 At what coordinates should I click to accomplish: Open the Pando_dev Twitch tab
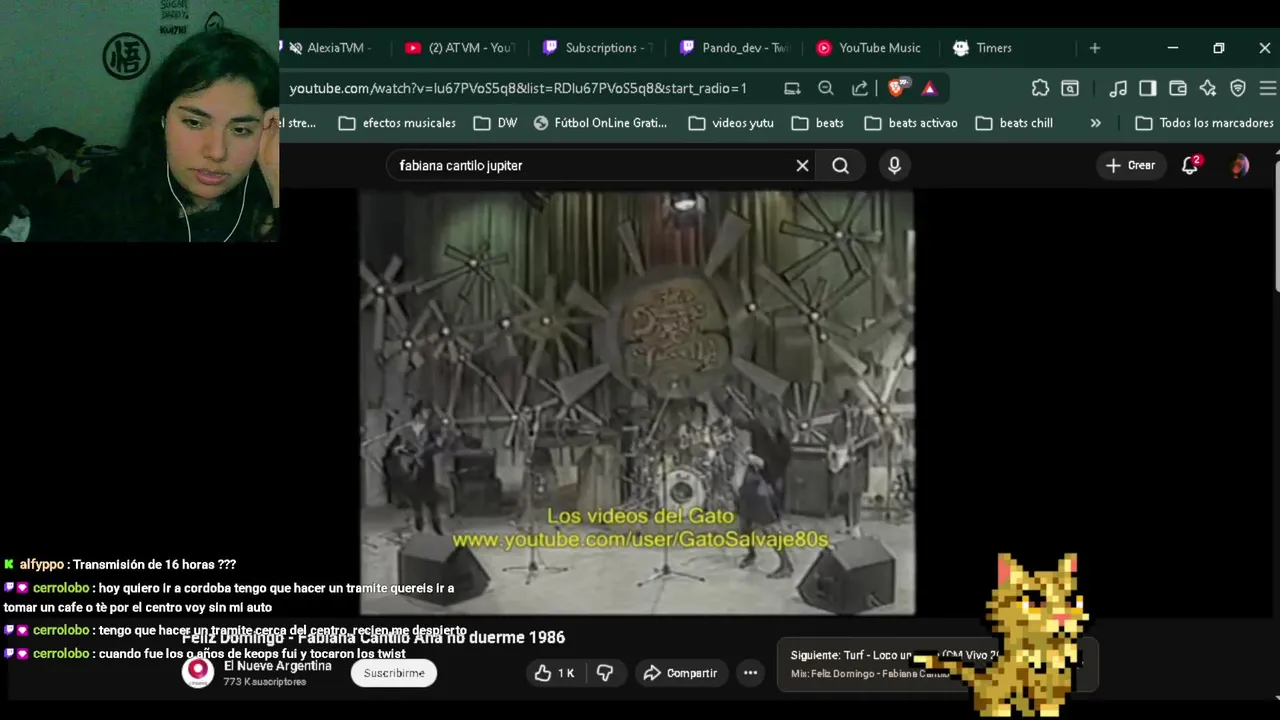(x=734, y=48)
